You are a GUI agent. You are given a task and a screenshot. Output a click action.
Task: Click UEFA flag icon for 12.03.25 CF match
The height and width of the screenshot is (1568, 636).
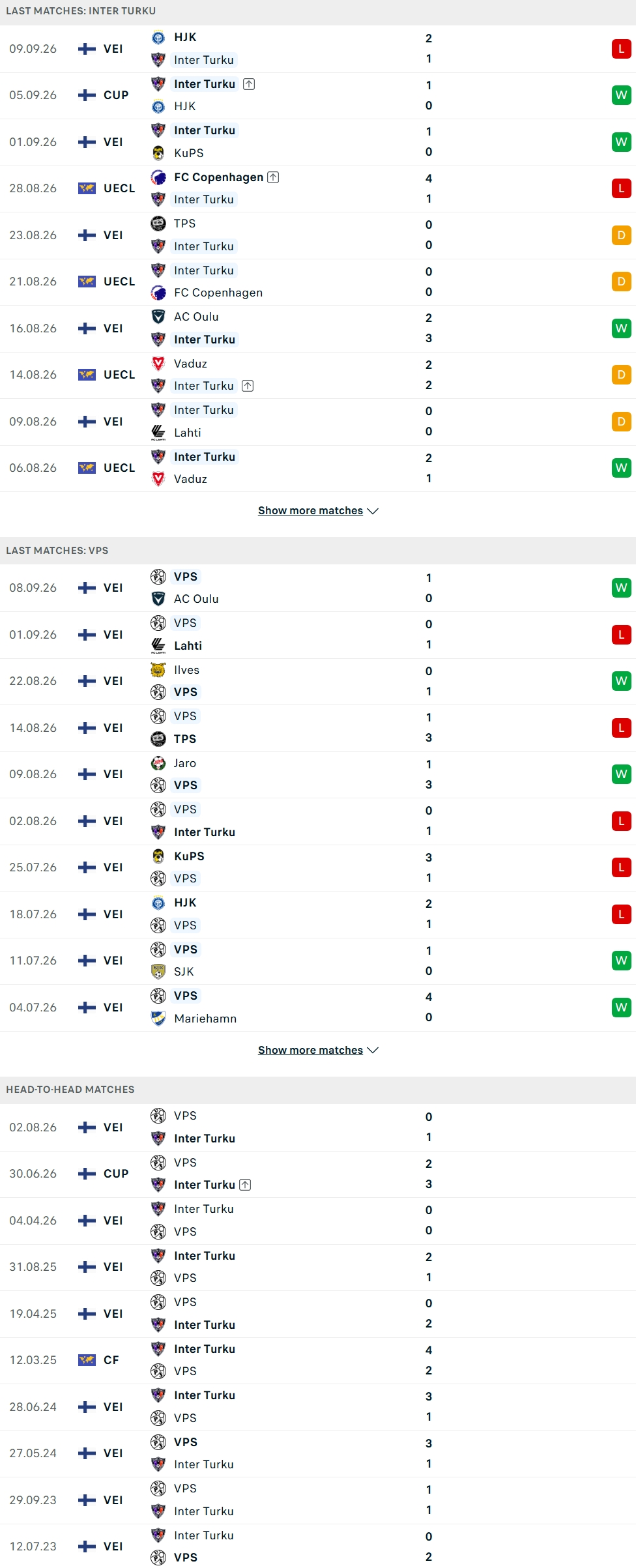click(x=87, y=1360)
